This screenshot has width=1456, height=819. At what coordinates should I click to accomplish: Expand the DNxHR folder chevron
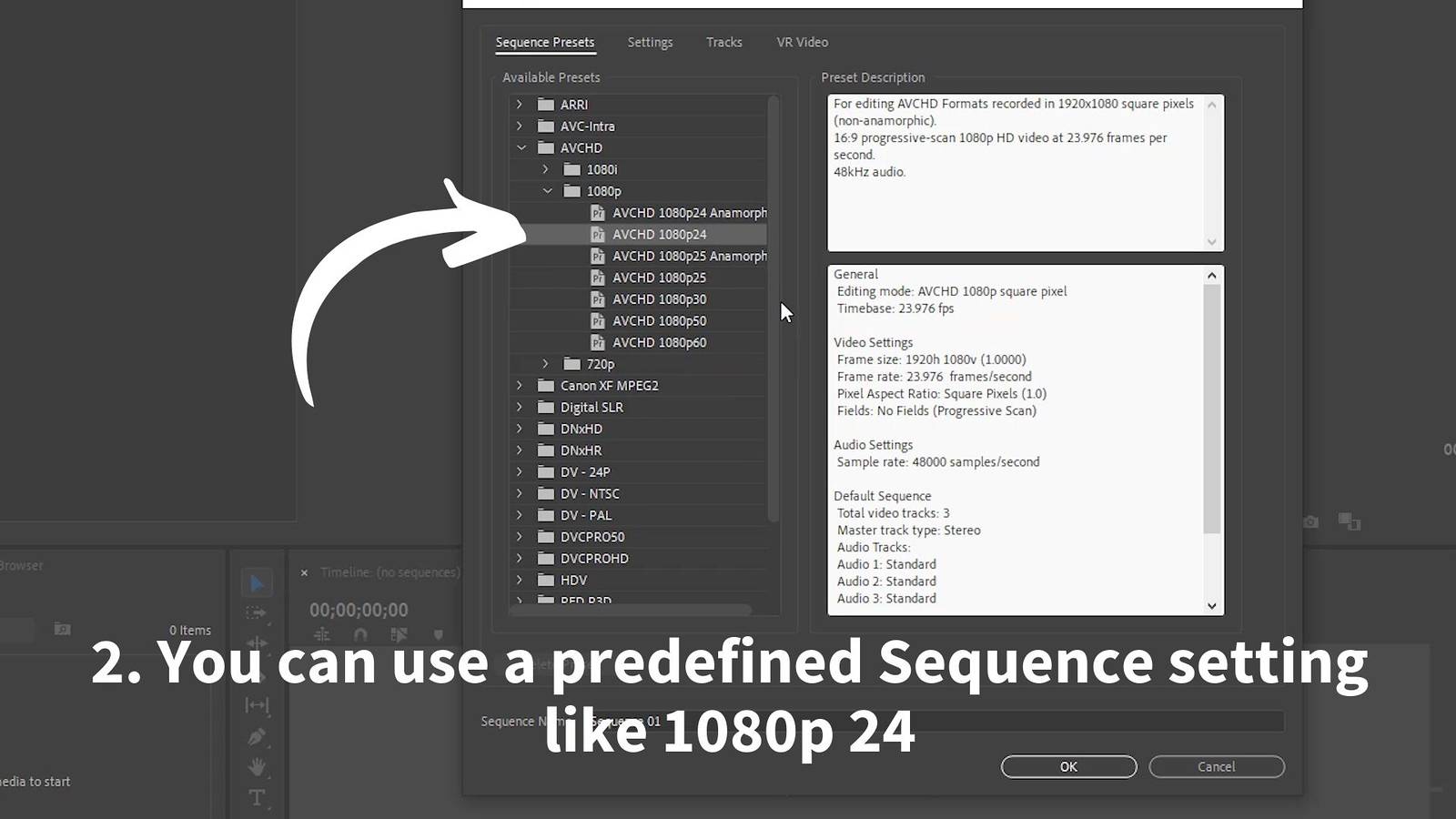520,450
